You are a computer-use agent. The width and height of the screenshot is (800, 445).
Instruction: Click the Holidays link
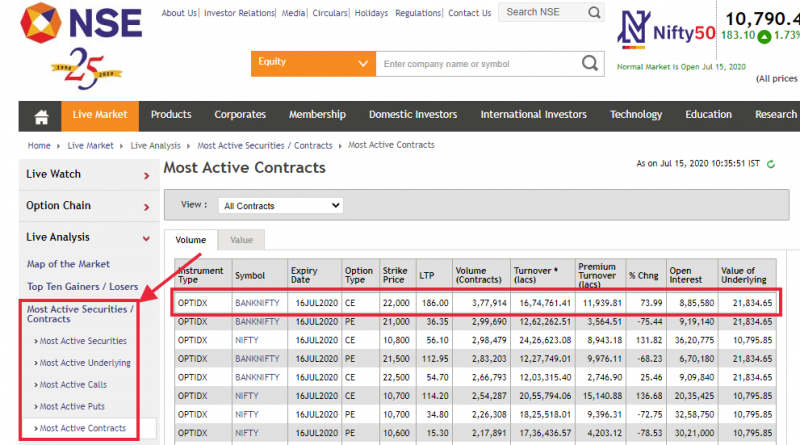371,13
